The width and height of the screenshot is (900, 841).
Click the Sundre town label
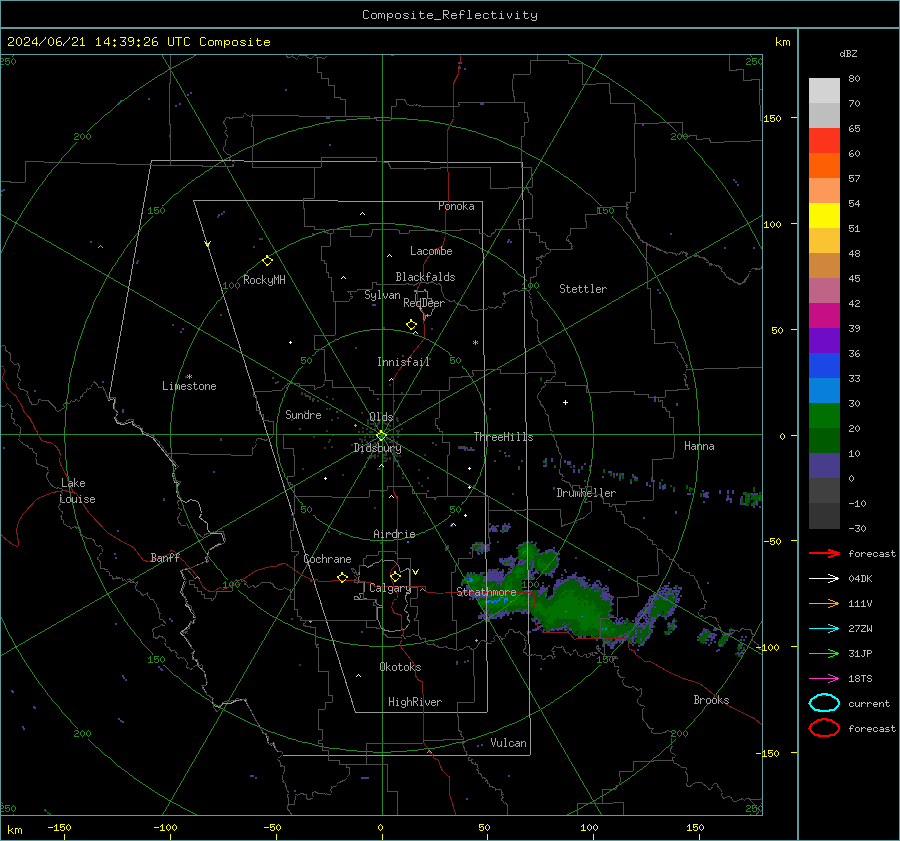point(303,414)
